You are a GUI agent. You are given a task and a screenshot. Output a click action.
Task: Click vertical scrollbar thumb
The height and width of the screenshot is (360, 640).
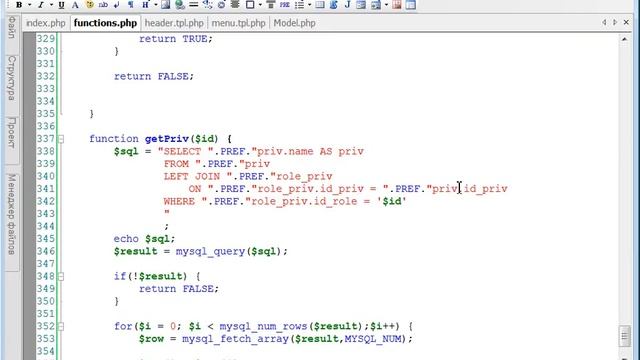[624, 337]
